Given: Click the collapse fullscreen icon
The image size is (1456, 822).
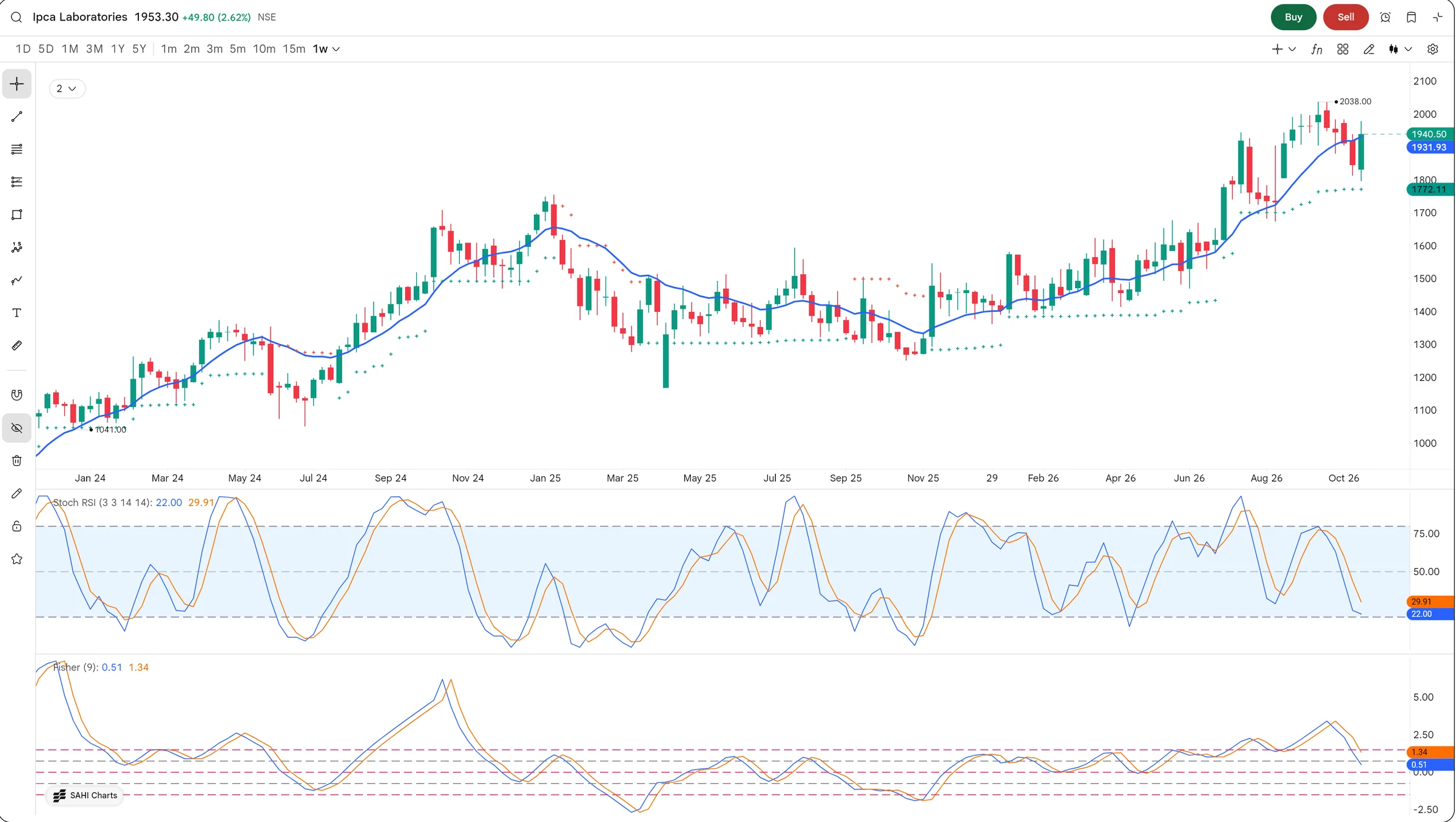Looking at the screenshot, I should coord(1438,17).
